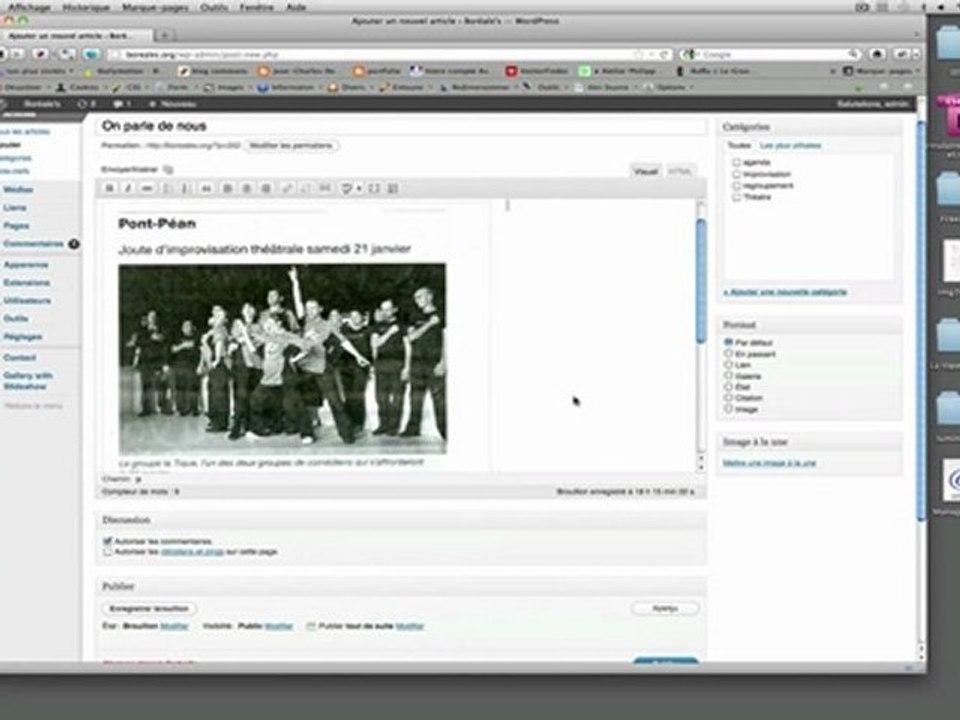Toggle the 'Autoriser les commentaires' checkbox

pos(108,541)
